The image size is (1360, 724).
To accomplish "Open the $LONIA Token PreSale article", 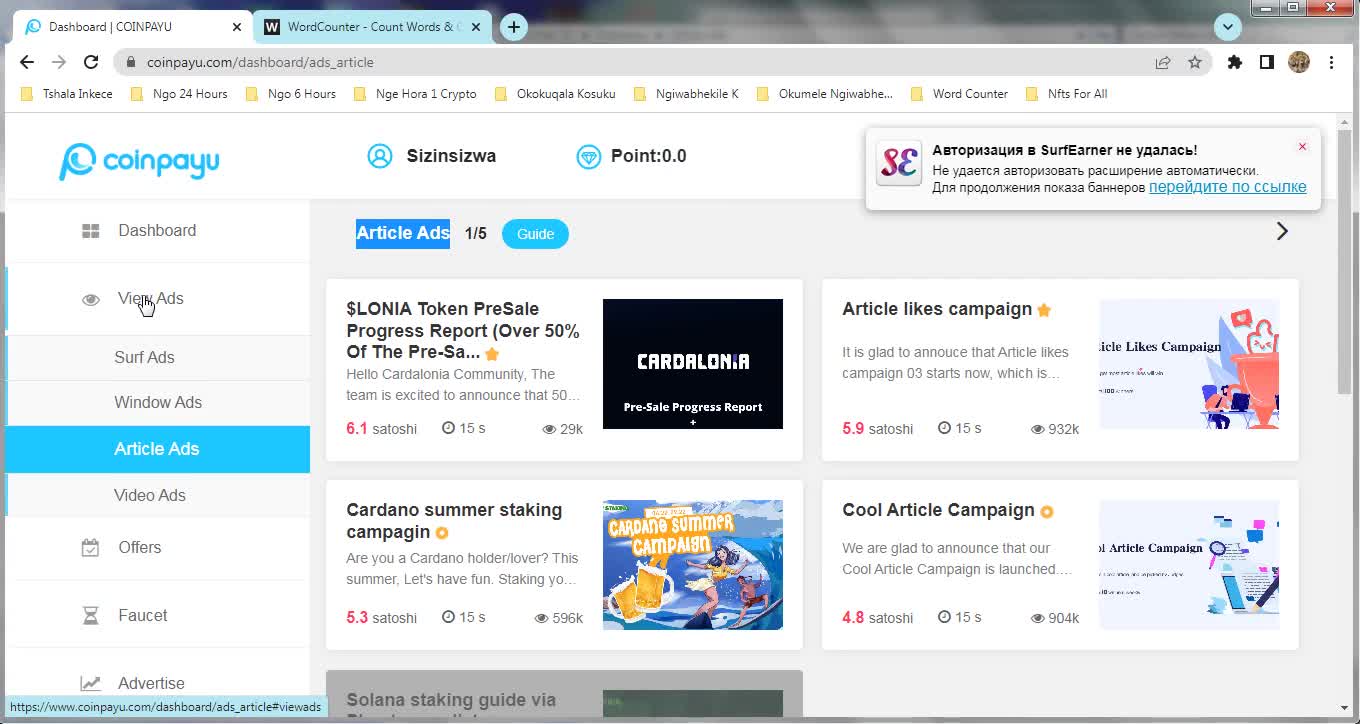I will [x=463, y=331].
